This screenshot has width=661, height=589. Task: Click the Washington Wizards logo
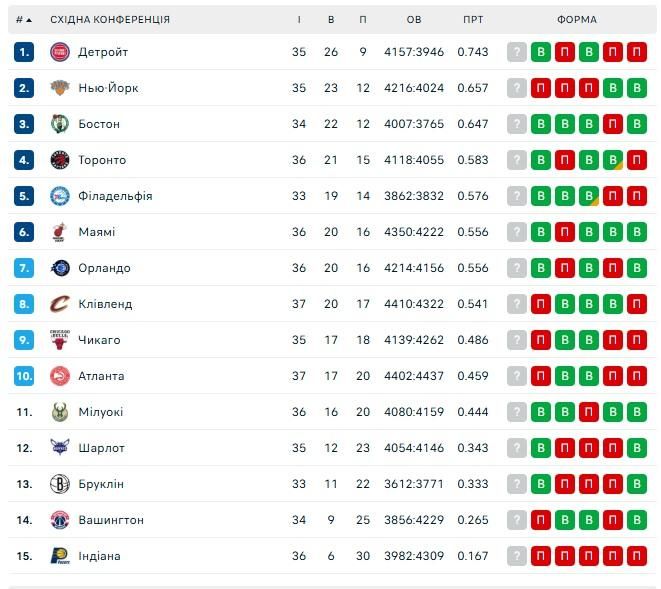(x=60, y=520)
